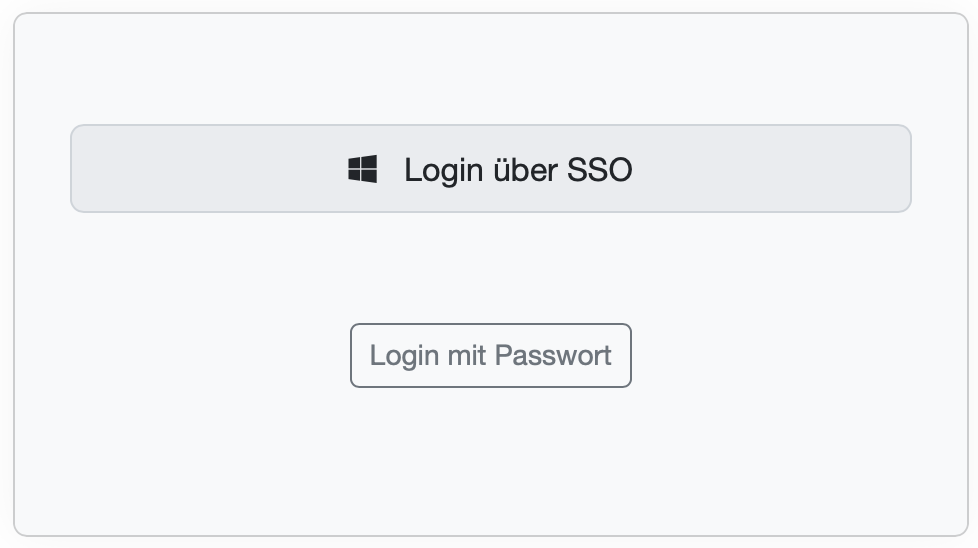Click the 'SSO' text in the top button
978x548 pixels.
click(600, 170)
